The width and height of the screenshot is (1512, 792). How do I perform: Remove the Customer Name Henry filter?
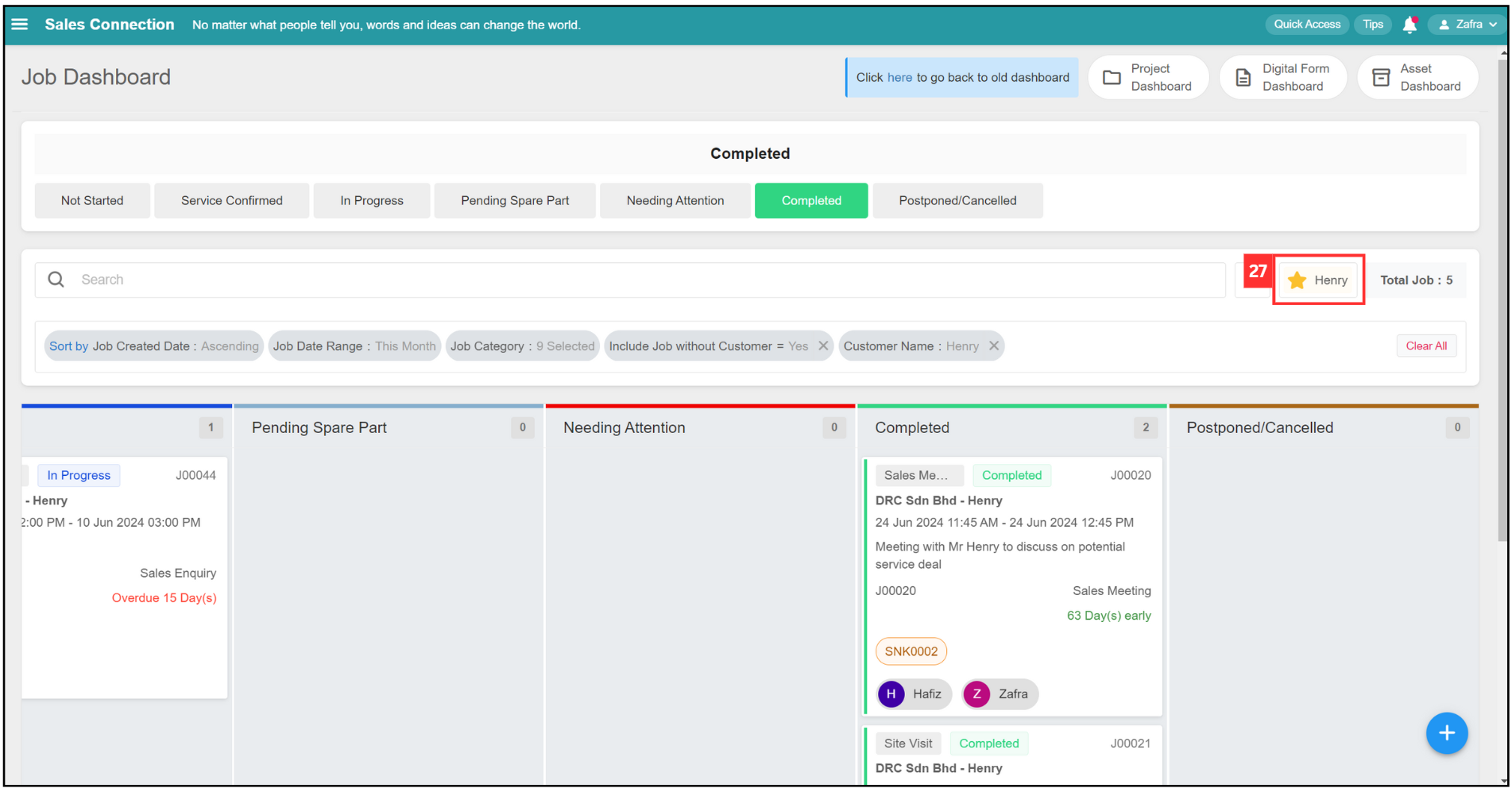click(x=993, y=346)
